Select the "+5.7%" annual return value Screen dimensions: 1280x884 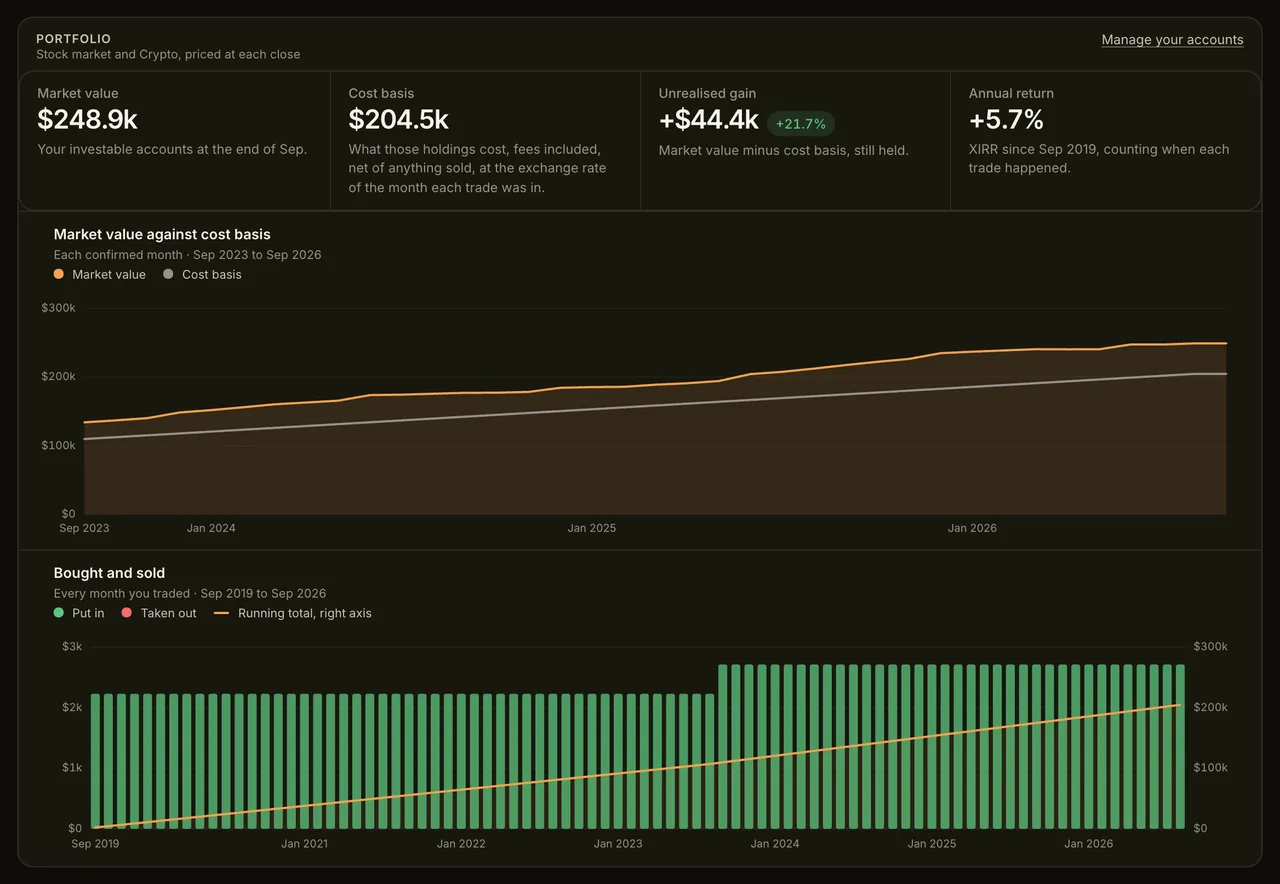(1006, 120)
